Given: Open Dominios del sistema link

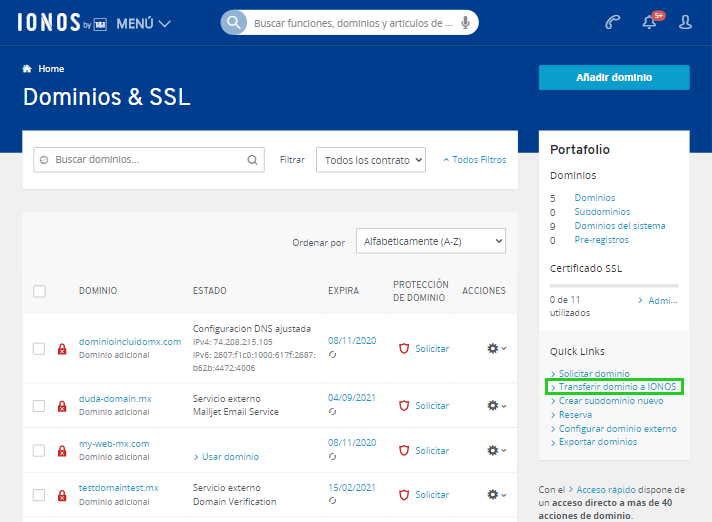Looking at the screenshot, I should (620, 226).
